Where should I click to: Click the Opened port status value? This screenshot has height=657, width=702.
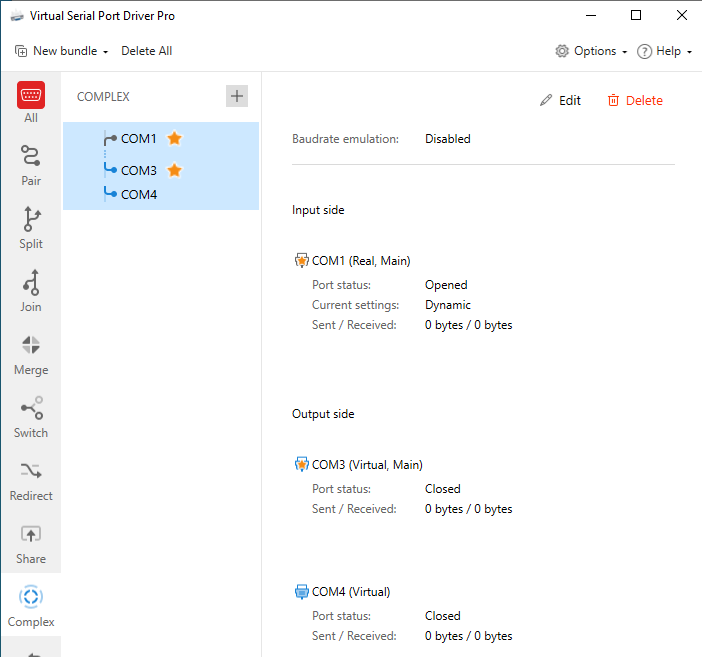tap(446, 285)
